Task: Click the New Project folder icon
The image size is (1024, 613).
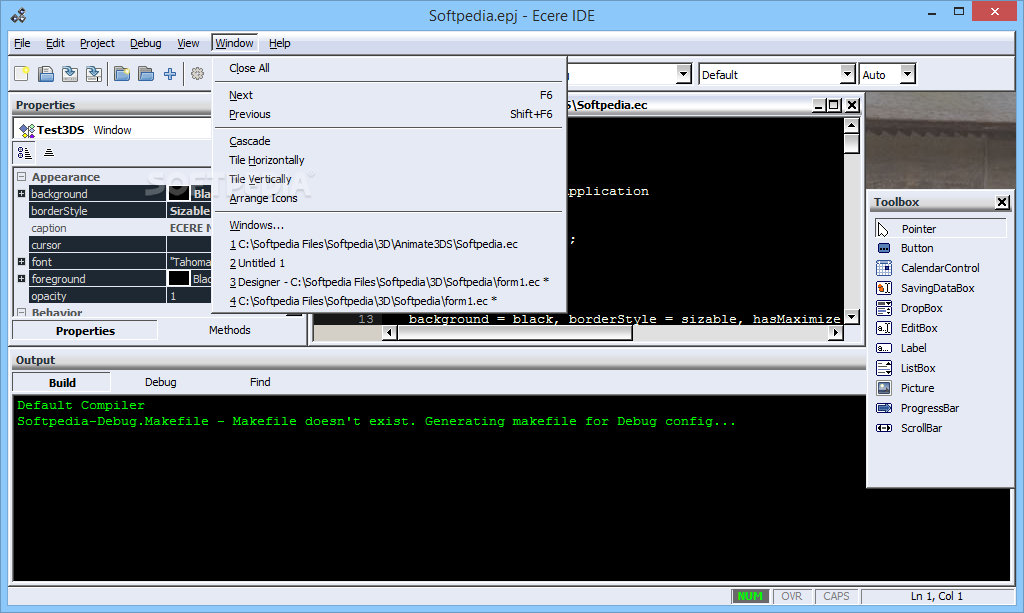Action: [x=121, y=74]
